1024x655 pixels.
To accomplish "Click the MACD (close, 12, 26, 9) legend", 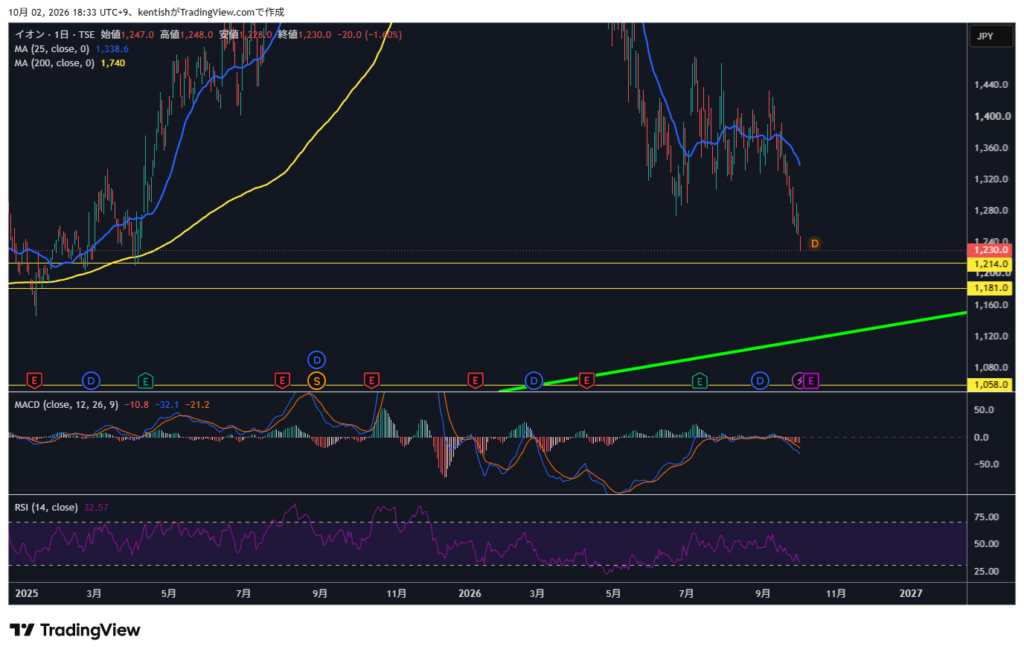I will click(66, 405).
